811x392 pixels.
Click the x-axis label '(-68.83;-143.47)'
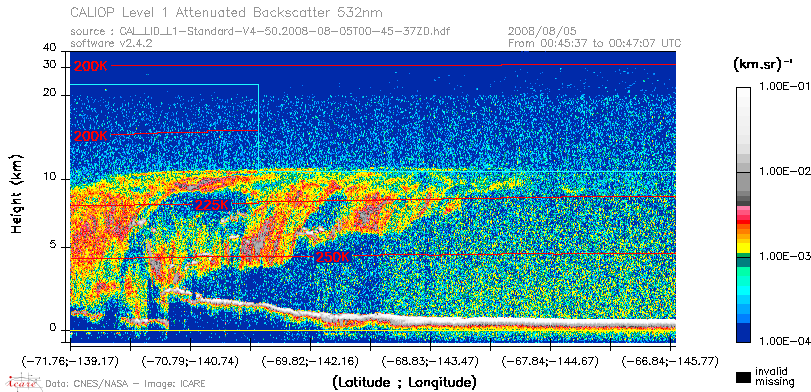pos(430,361)
